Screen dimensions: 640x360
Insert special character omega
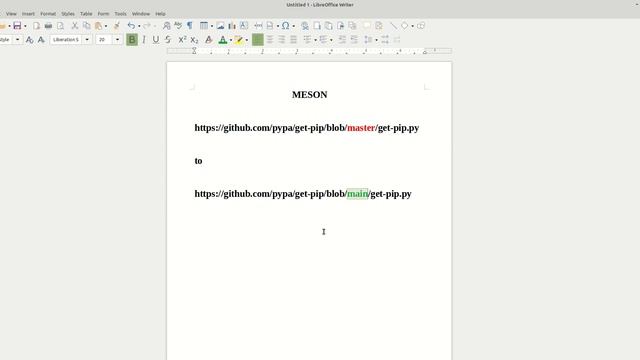pyautogui.click(x=286, y=26)
